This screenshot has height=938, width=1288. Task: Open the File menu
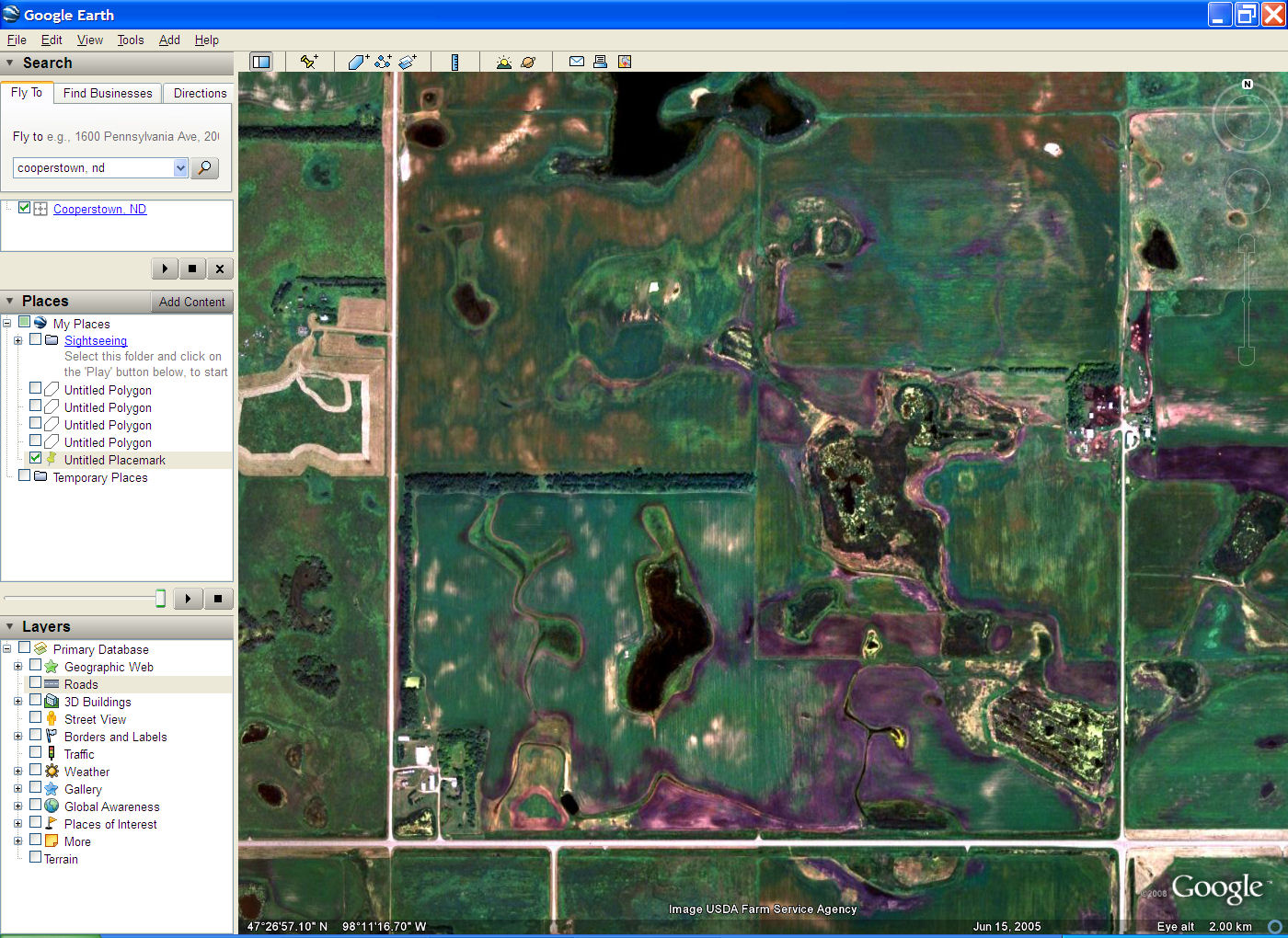click(17, 40)
